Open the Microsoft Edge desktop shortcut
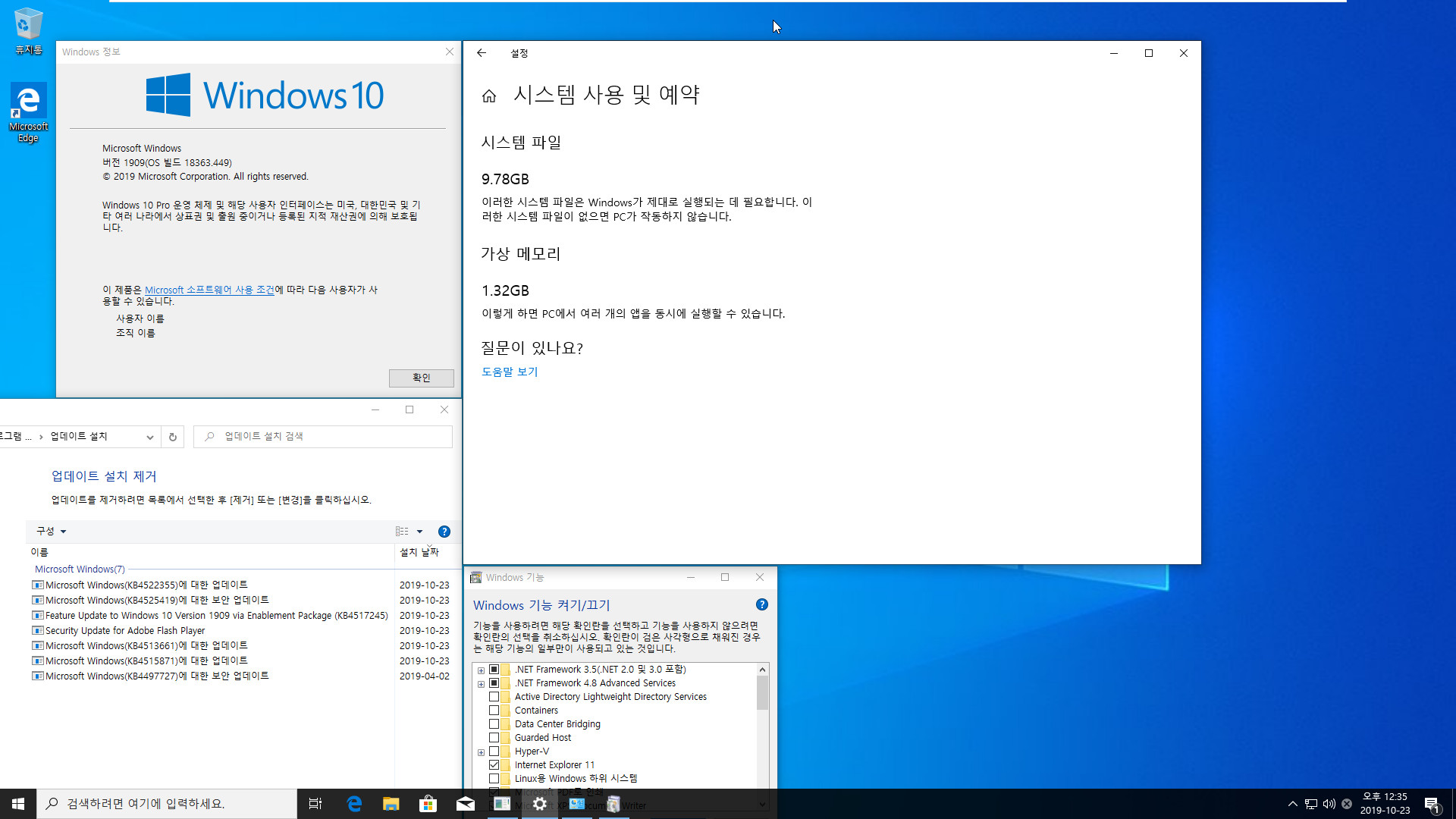The height and width of the screenshot is (819, 1456). point(29,112)
